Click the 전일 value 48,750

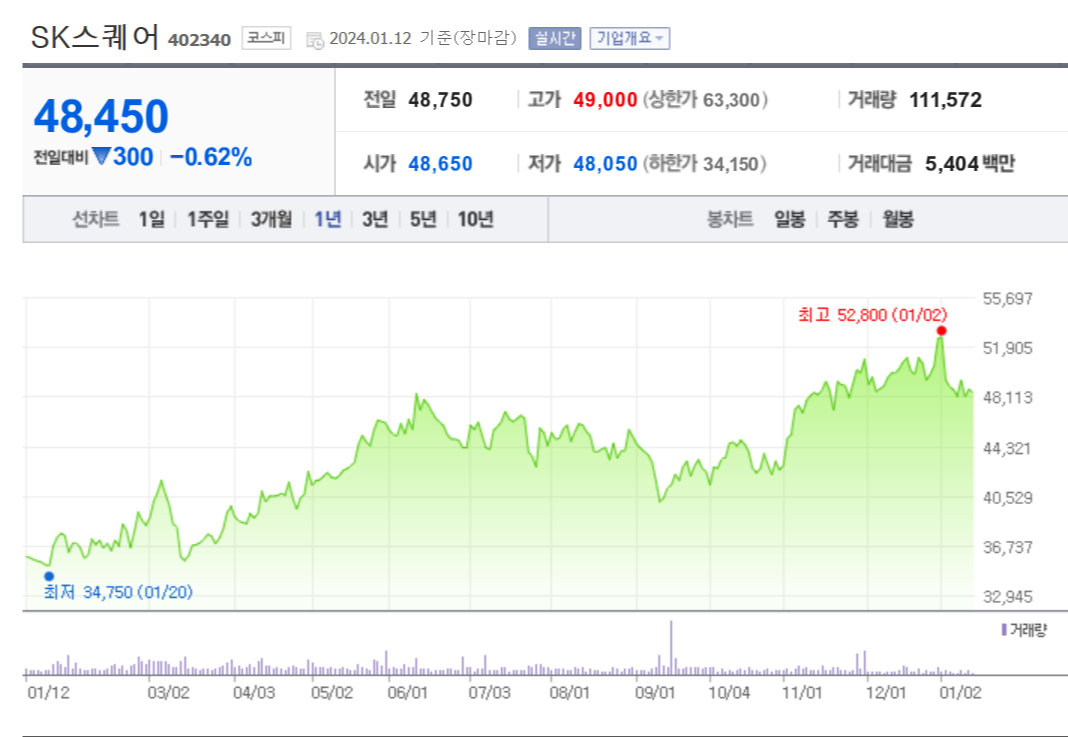coord(441,100)
